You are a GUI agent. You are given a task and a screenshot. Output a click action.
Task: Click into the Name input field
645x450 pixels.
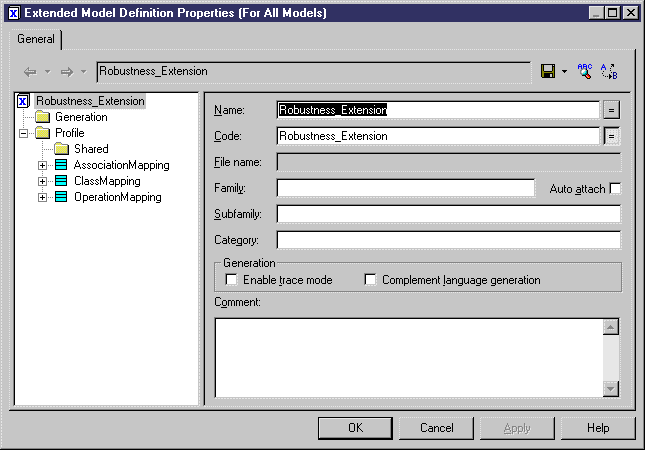point(438,110)
